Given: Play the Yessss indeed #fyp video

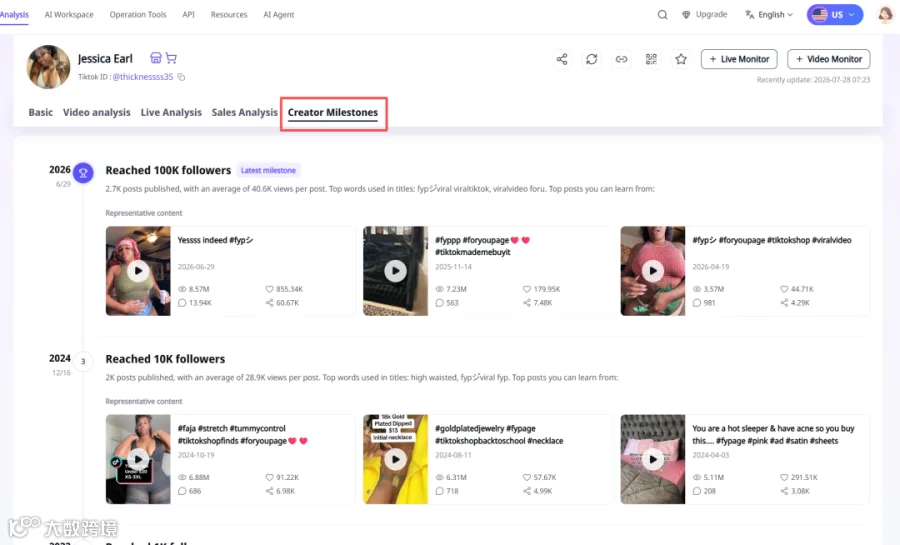Looking at the screenshot, I should pyautogui.click(x=138, y=271).
